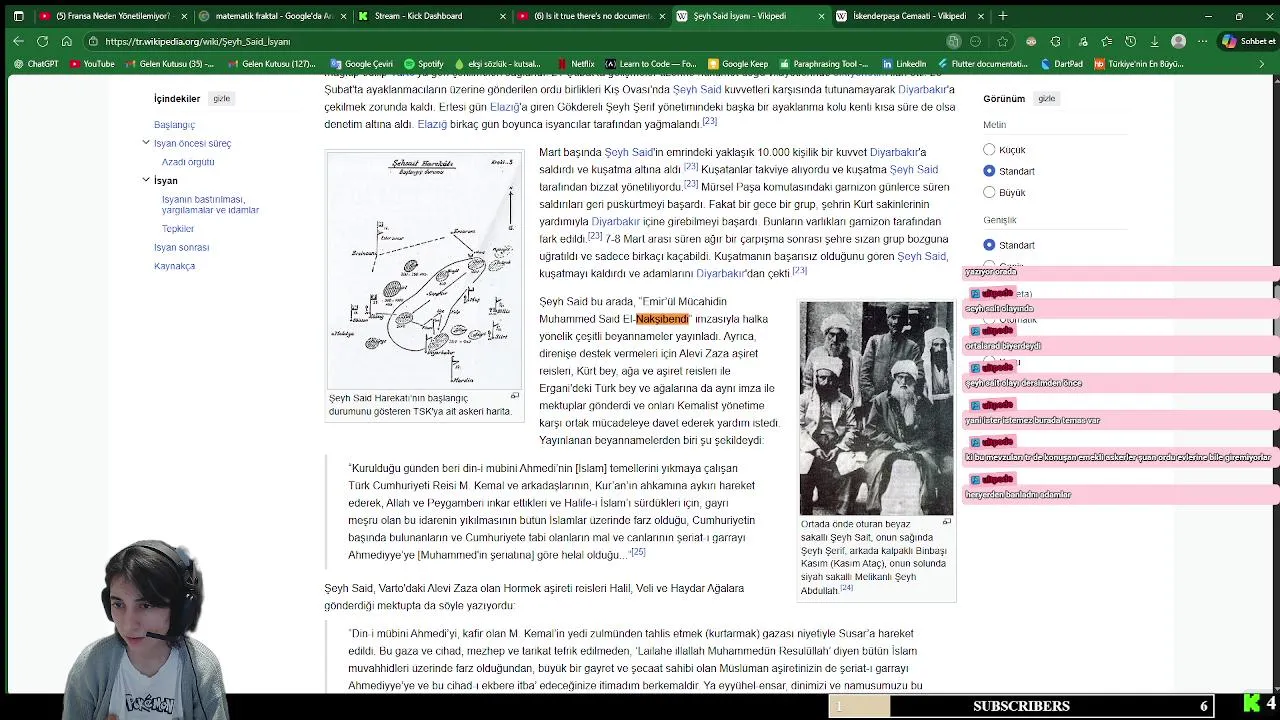Select Standart width radio under Genişlik
The width and height of the screenshot is (1280, 720).
989,245
